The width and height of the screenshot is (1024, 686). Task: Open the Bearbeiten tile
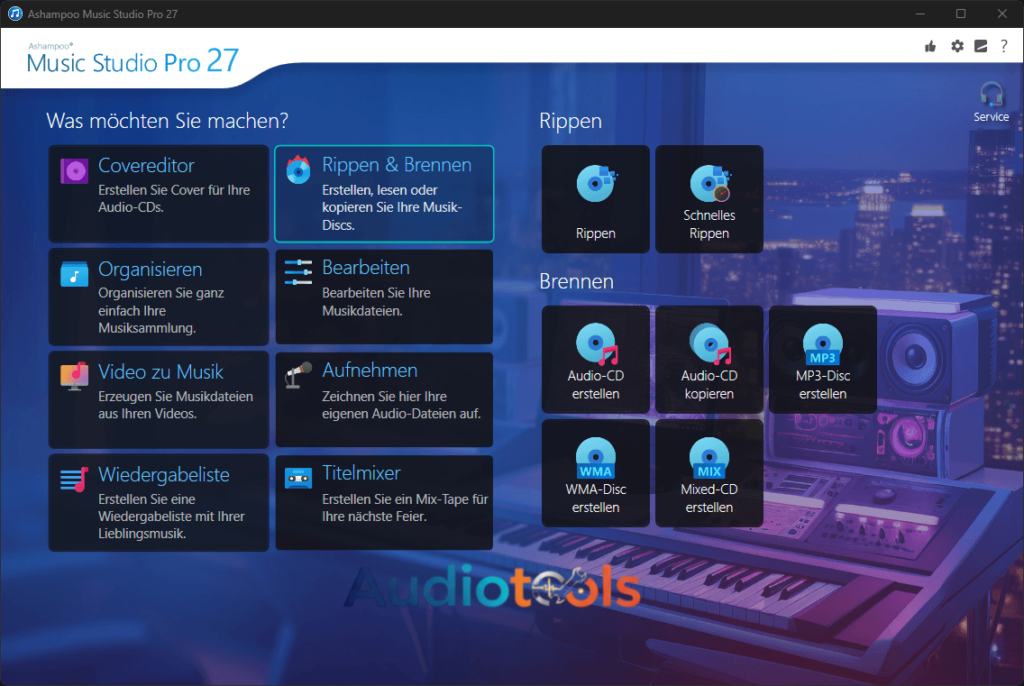click(x=384, y=297)
